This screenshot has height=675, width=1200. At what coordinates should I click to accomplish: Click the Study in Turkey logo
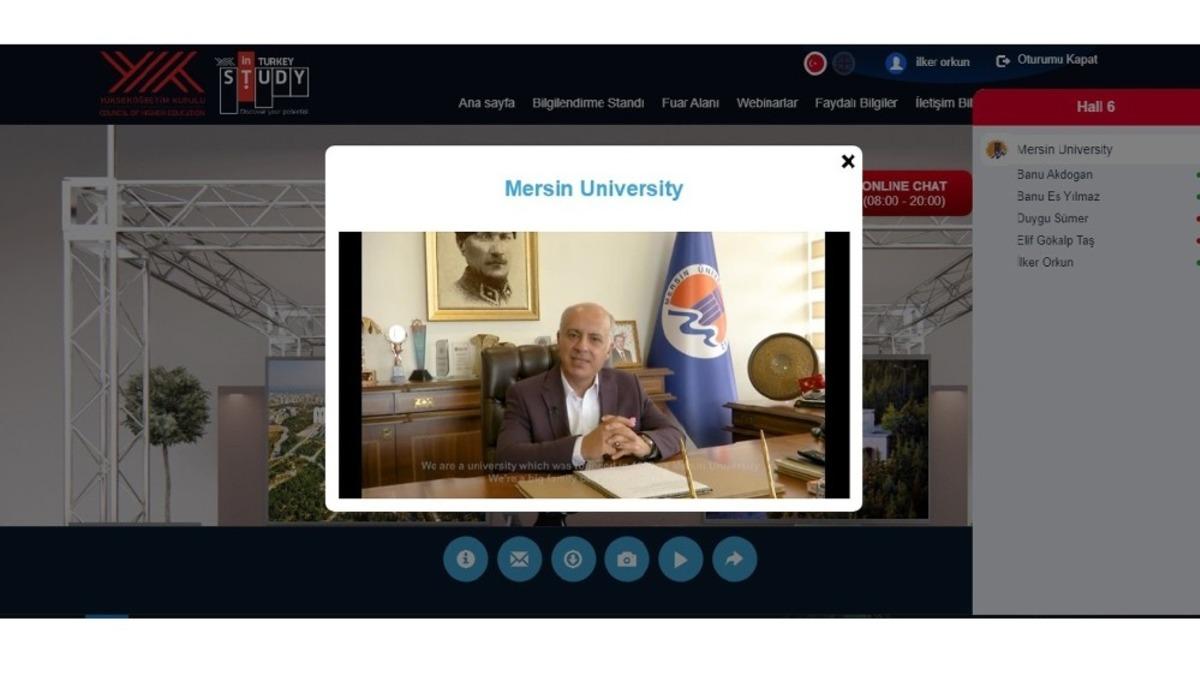click(x=263, y=85)
